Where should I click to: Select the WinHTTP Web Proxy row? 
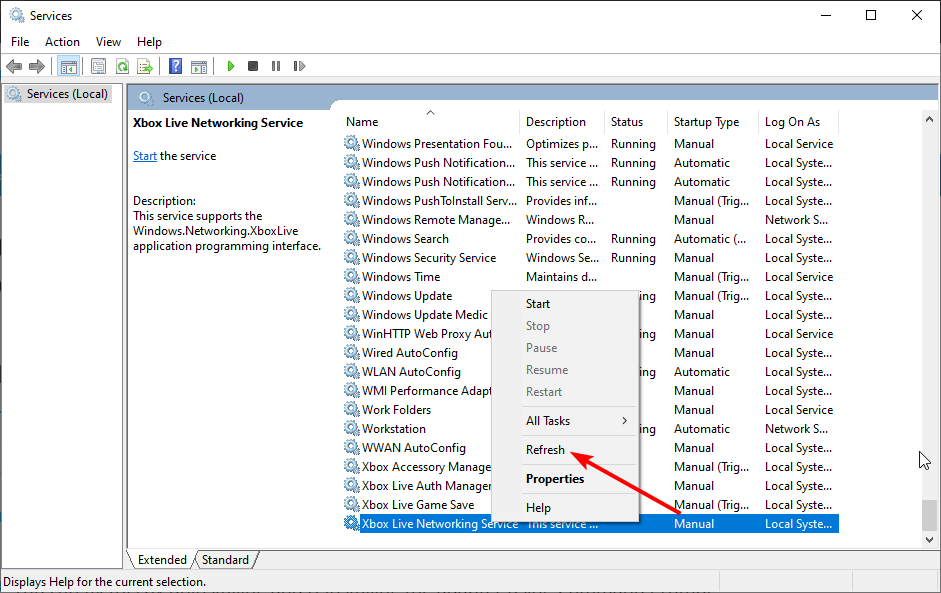pyautogui.click(x=591, y=334)
